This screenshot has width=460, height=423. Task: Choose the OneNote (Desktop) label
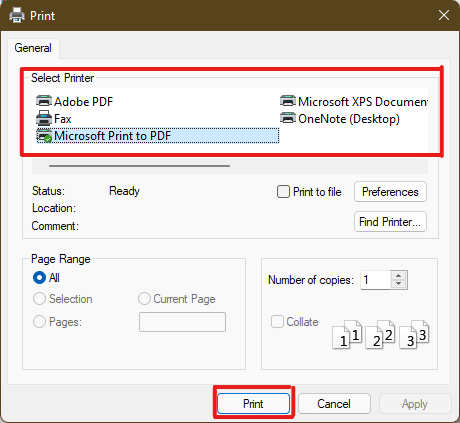click(x=349, y=119)
